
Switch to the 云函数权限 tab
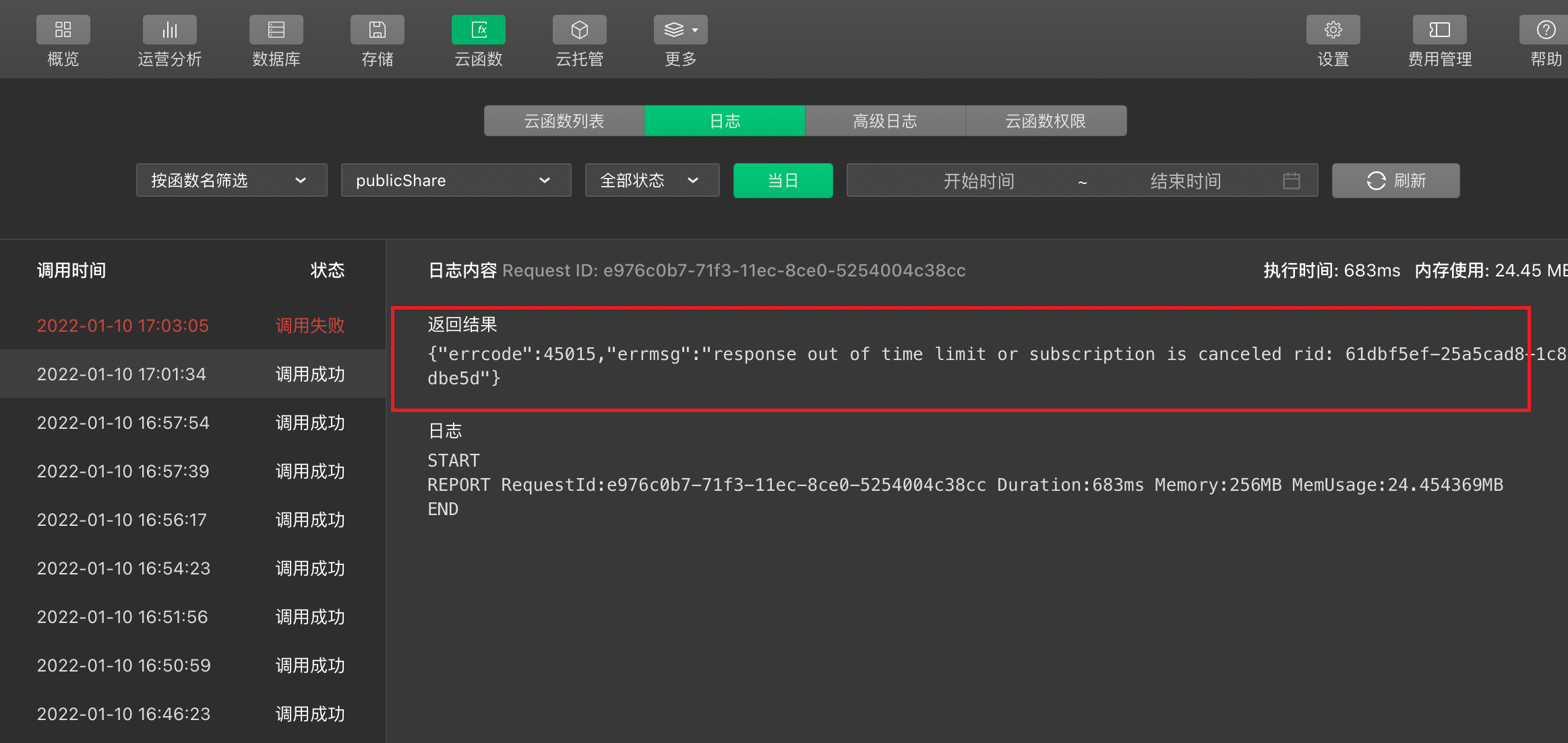[x=1045, y=121]
